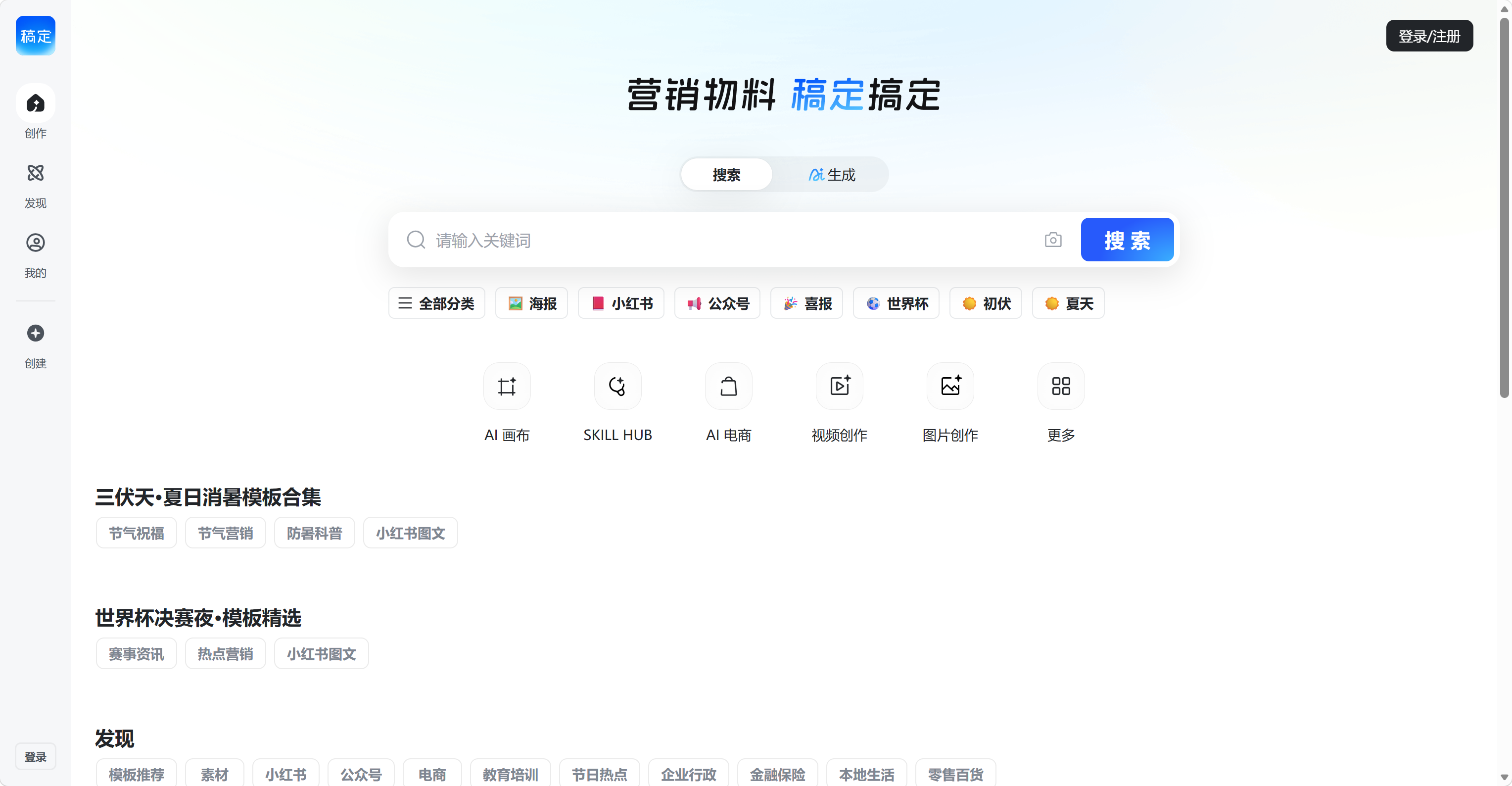Click the 创建 plus icon in sidebar
The width and height of the screenshot is (1512, 786).
(x=35, y=333)
